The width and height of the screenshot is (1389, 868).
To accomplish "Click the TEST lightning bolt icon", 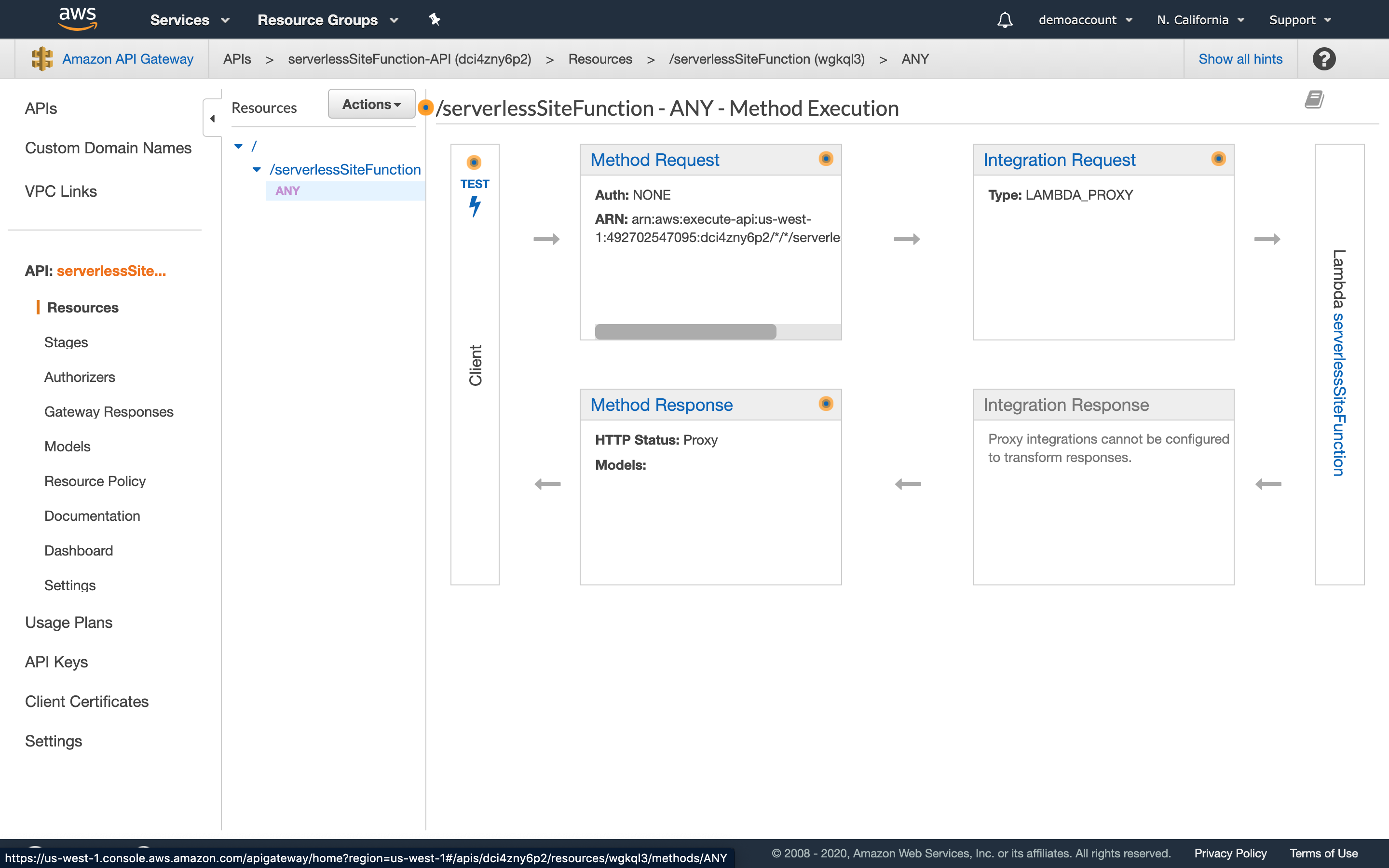I will coord(475,207).
